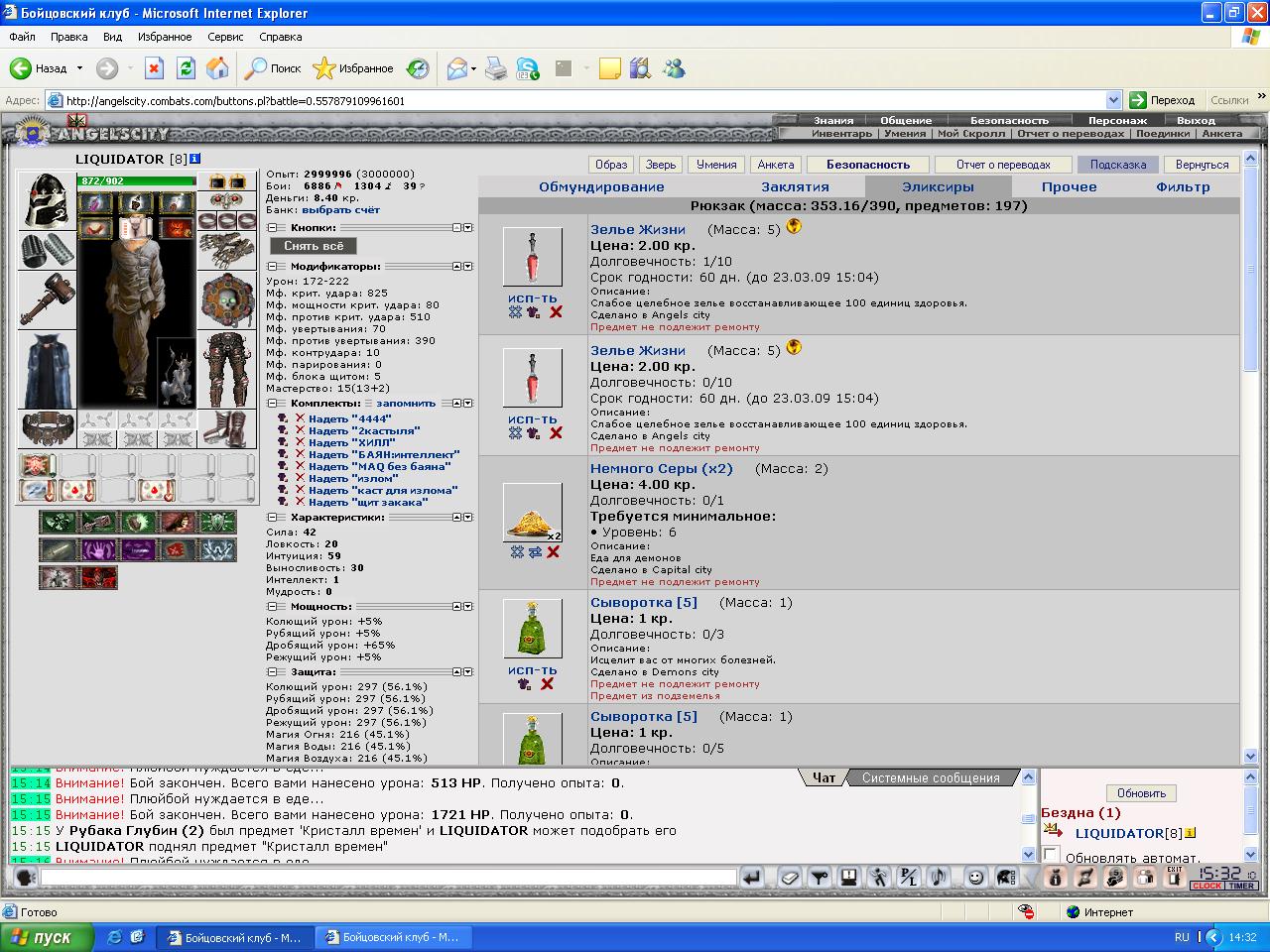Click the Подсказка button
The height and width of the screenshot is (952, 1270).
(1117, 165)
